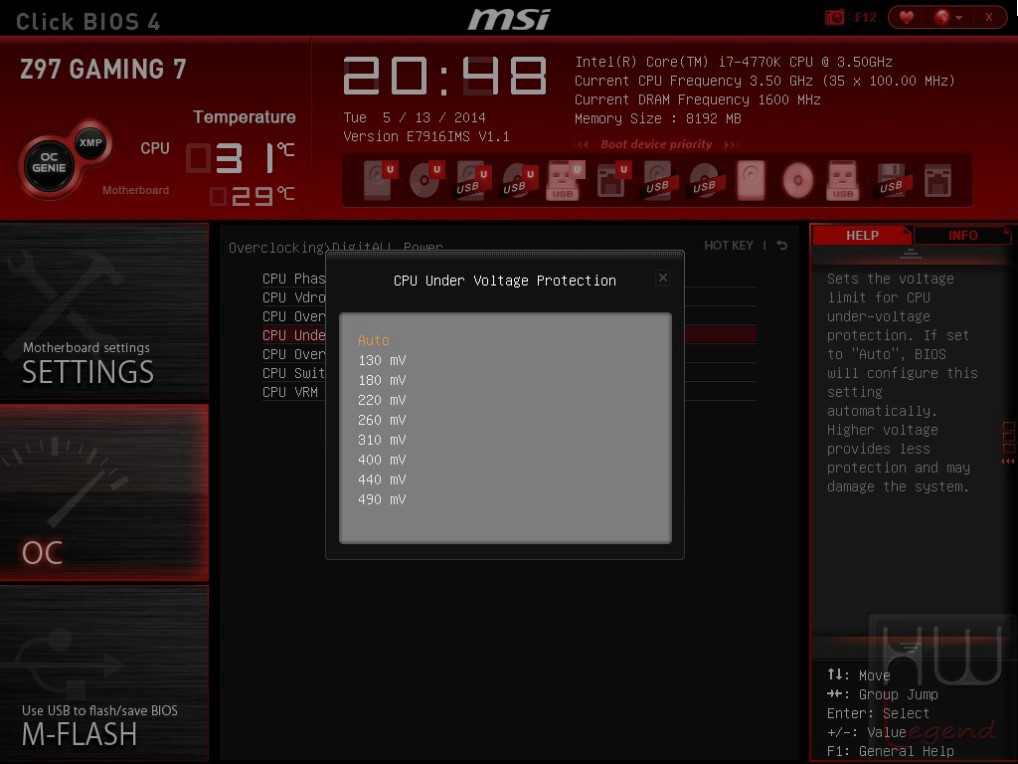Image resolution: width=1018 pixels, height=764 pixels.
Task: Select the CPU Phas… setting row
Action: (x=293, y=278)
